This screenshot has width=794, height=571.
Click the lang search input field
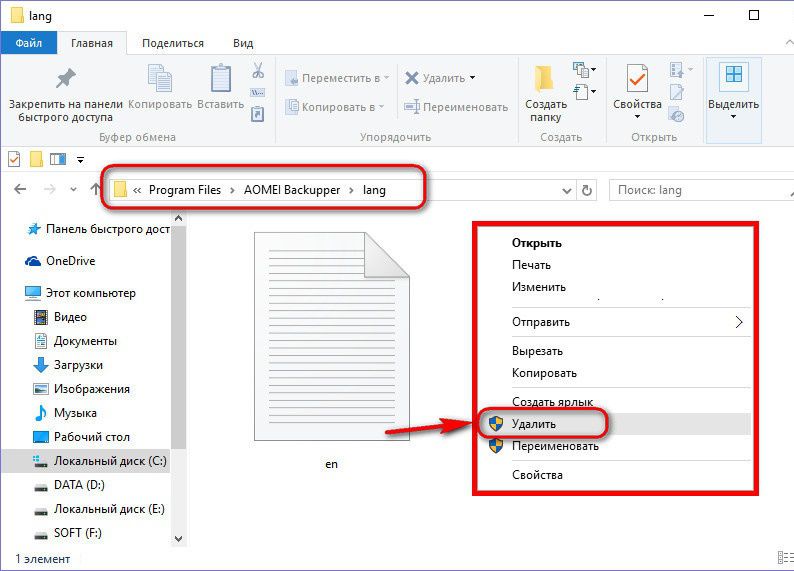[x=690, y=189]
